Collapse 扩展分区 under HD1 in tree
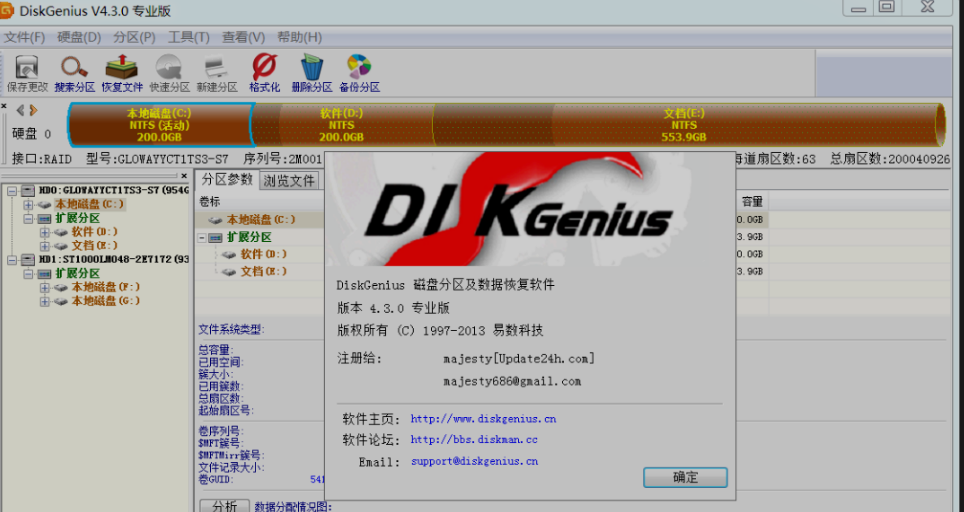This screenshot has height=512, width=964. [28, 274]
